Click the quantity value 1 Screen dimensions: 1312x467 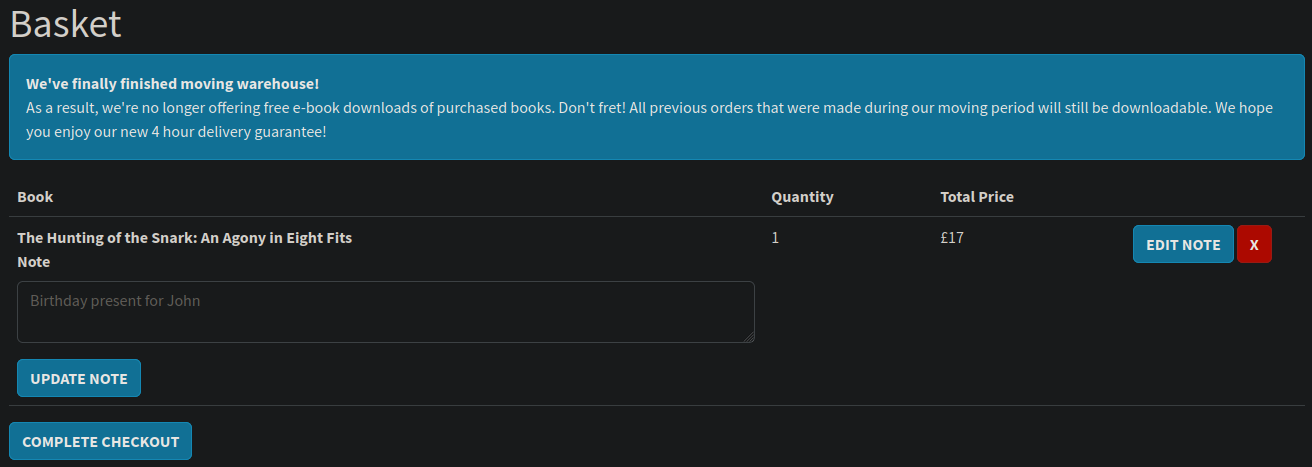(x=776, y=238)
